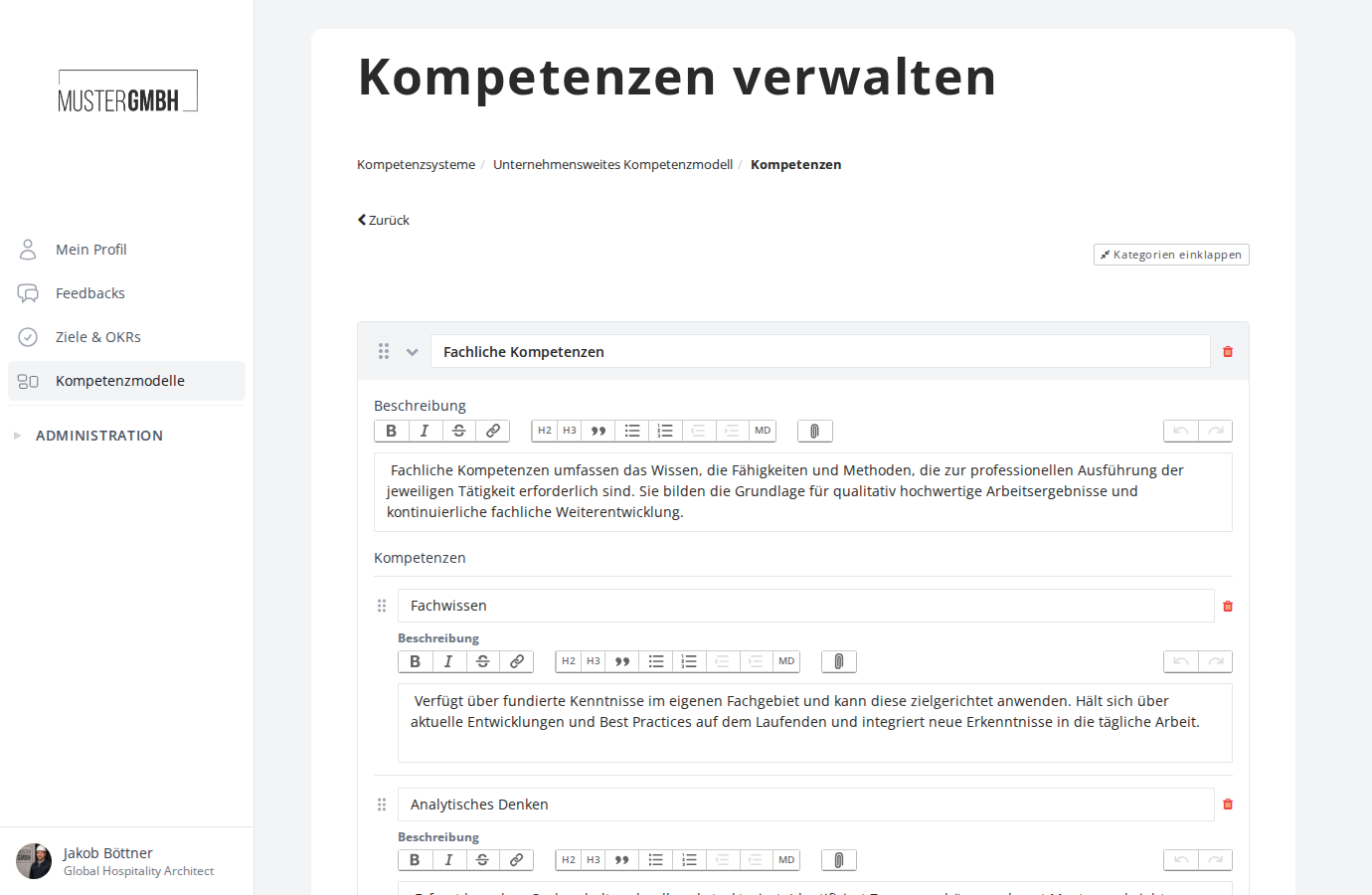
Task: Insert blockquote in Fachliche Kompetenzen toolbar
Action: click(599, 431)
